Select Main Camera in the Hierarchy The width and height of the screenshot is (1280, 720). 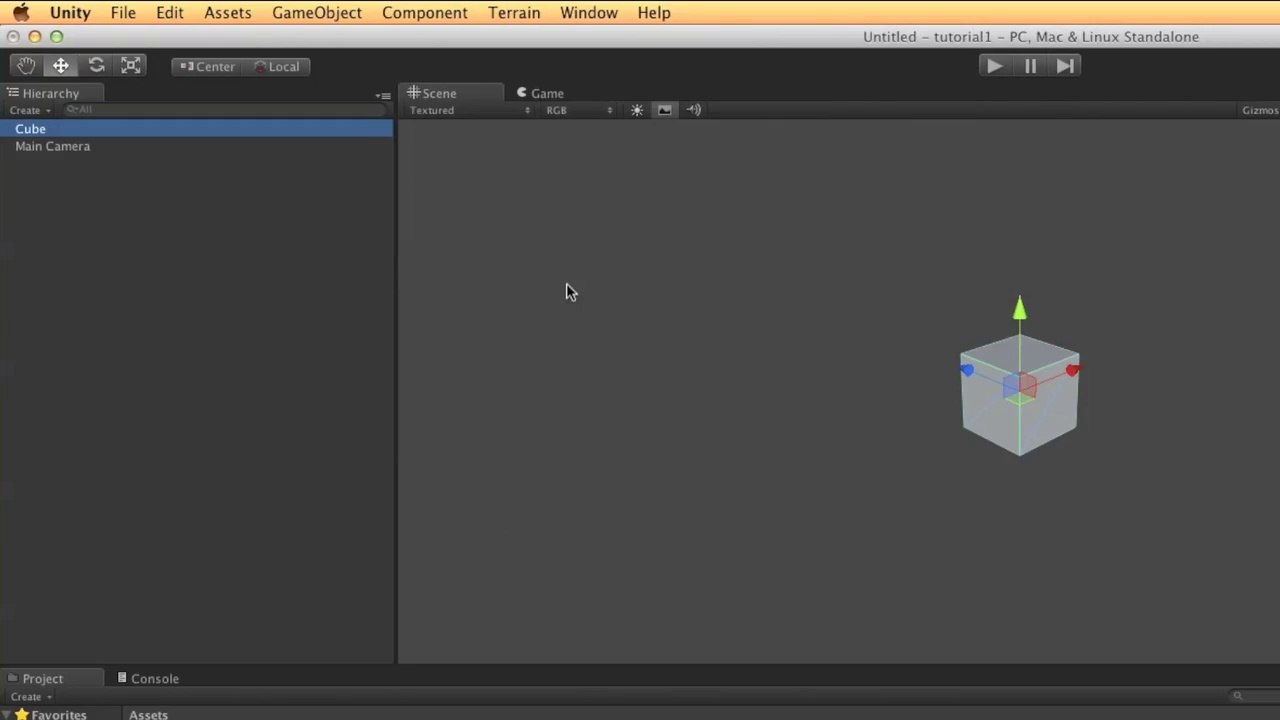[196, 146]
